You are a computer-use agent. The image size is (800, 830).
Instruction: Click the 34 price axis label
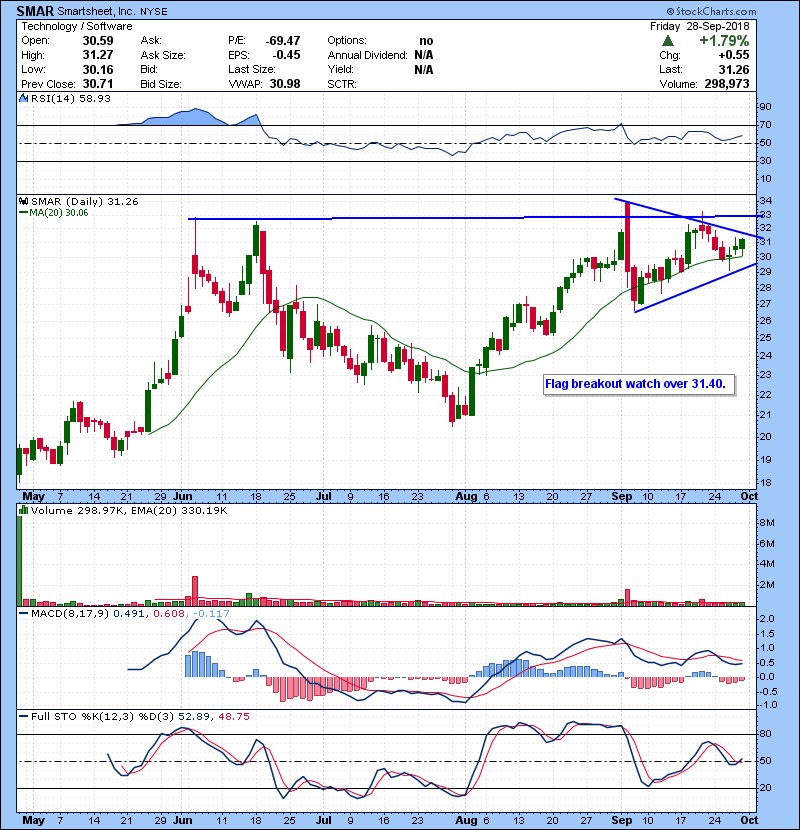[766, 201]
